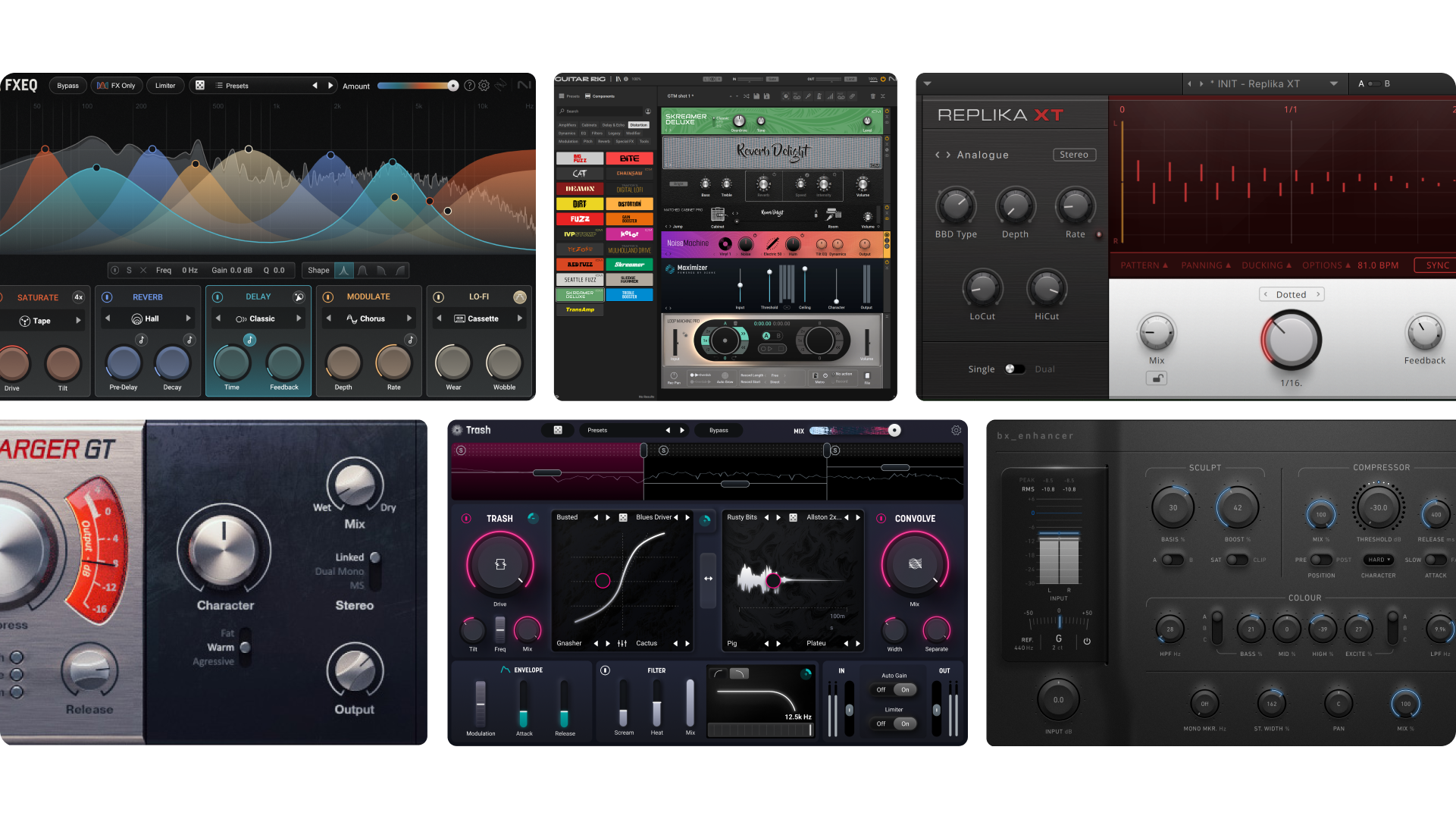This screenshot has height=819, width=1456.
Task: Open the PANNING tab in Replika XT
Action: pyautogui.click(x=1206, y=265)
